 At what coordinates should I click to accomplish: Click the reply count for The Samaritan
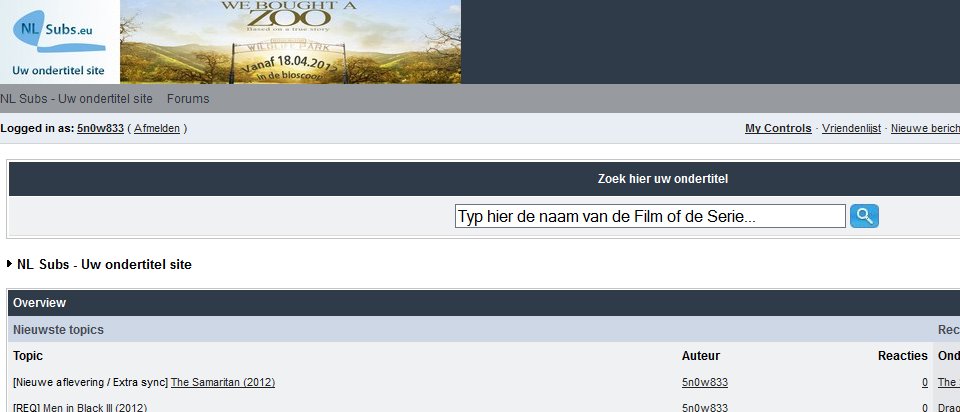click(x=924, y=382)
